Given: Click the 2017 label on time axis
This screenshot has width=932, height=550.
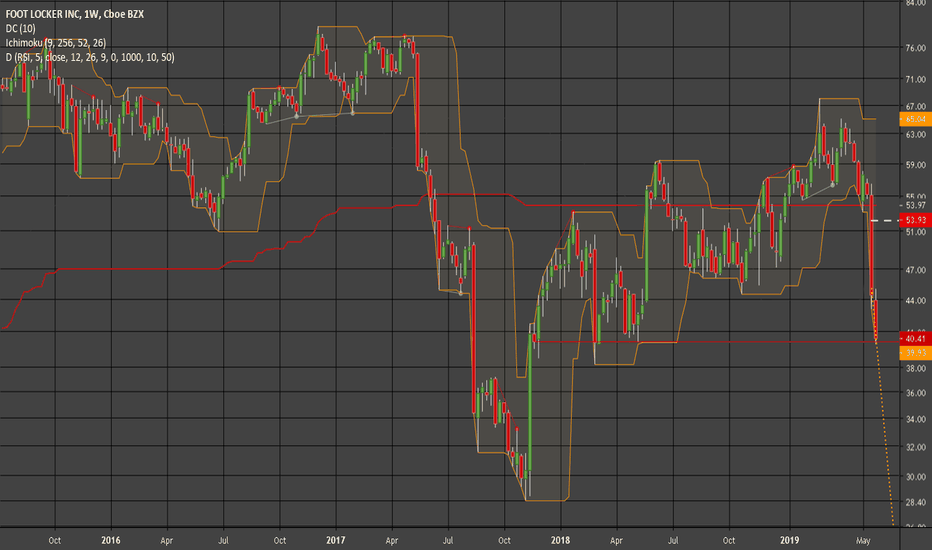Looking at the screenshot, I should (336, 540).
